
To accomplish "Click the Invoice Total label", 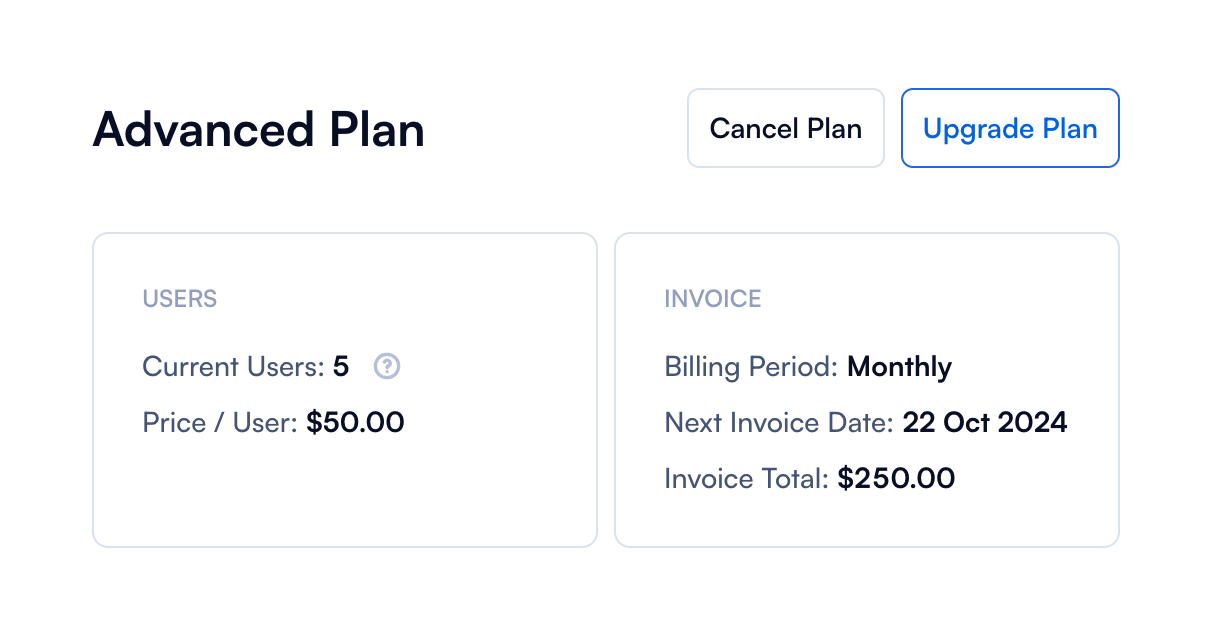I will (746, 479).
